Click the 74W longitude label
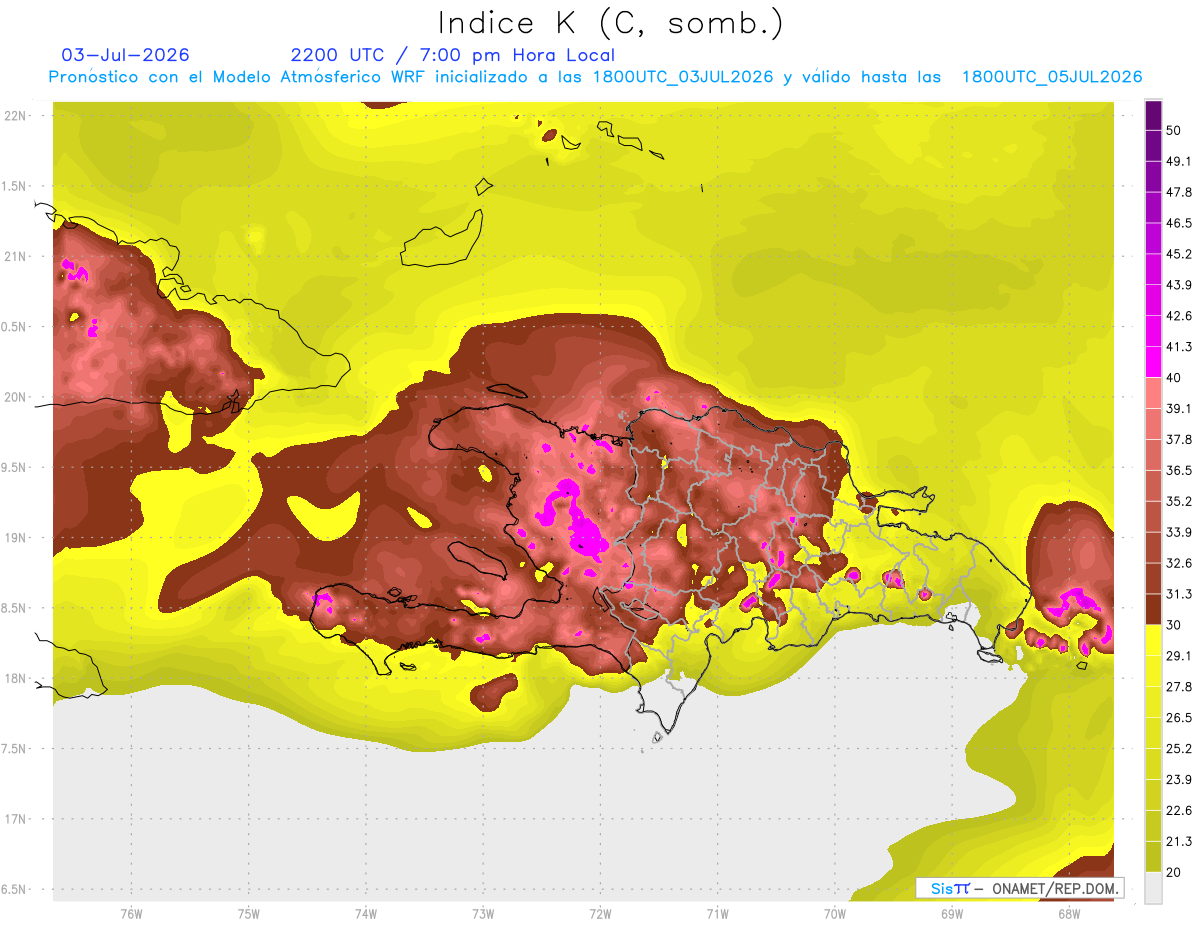Screen dimensions: 1200x927 click(x=366, y=914)
